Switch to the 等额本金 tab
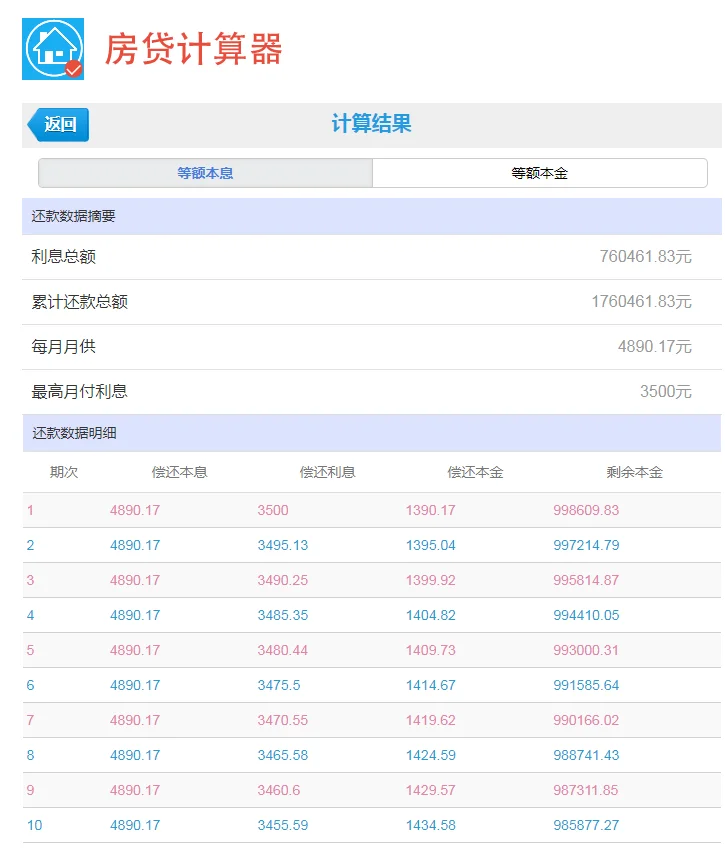Screen dimensions: 725x850 tap(539, 173)
